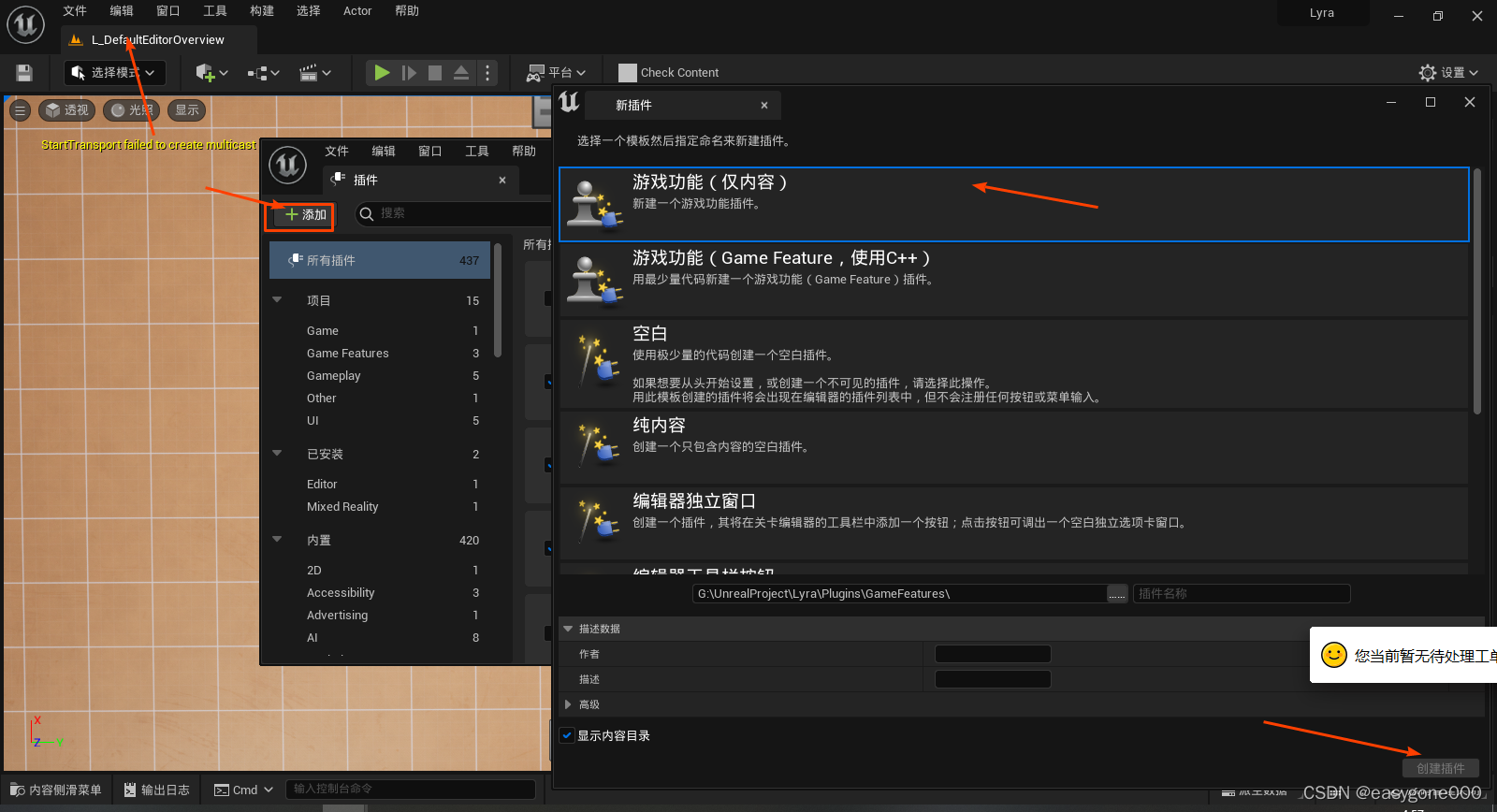Click the 作者 author input field
Screen dimensions: 1497x812
(993, 654)
